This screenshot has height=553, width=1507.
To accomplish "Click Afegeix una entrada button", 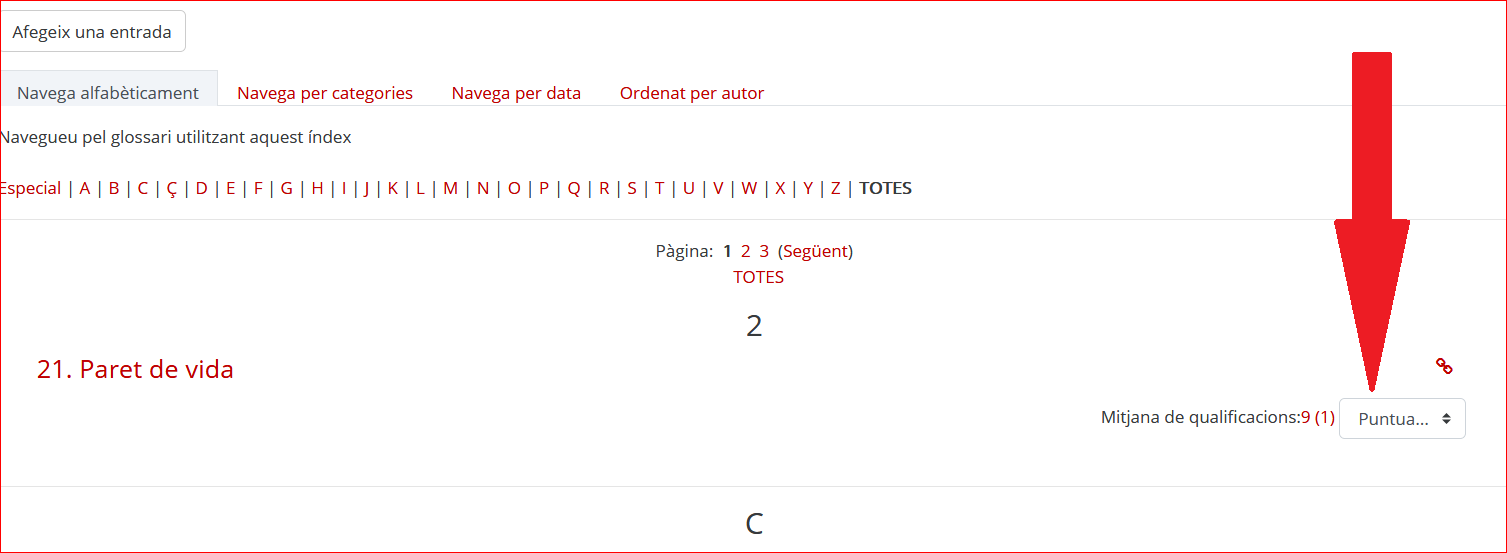I will [x=92, y=32].
